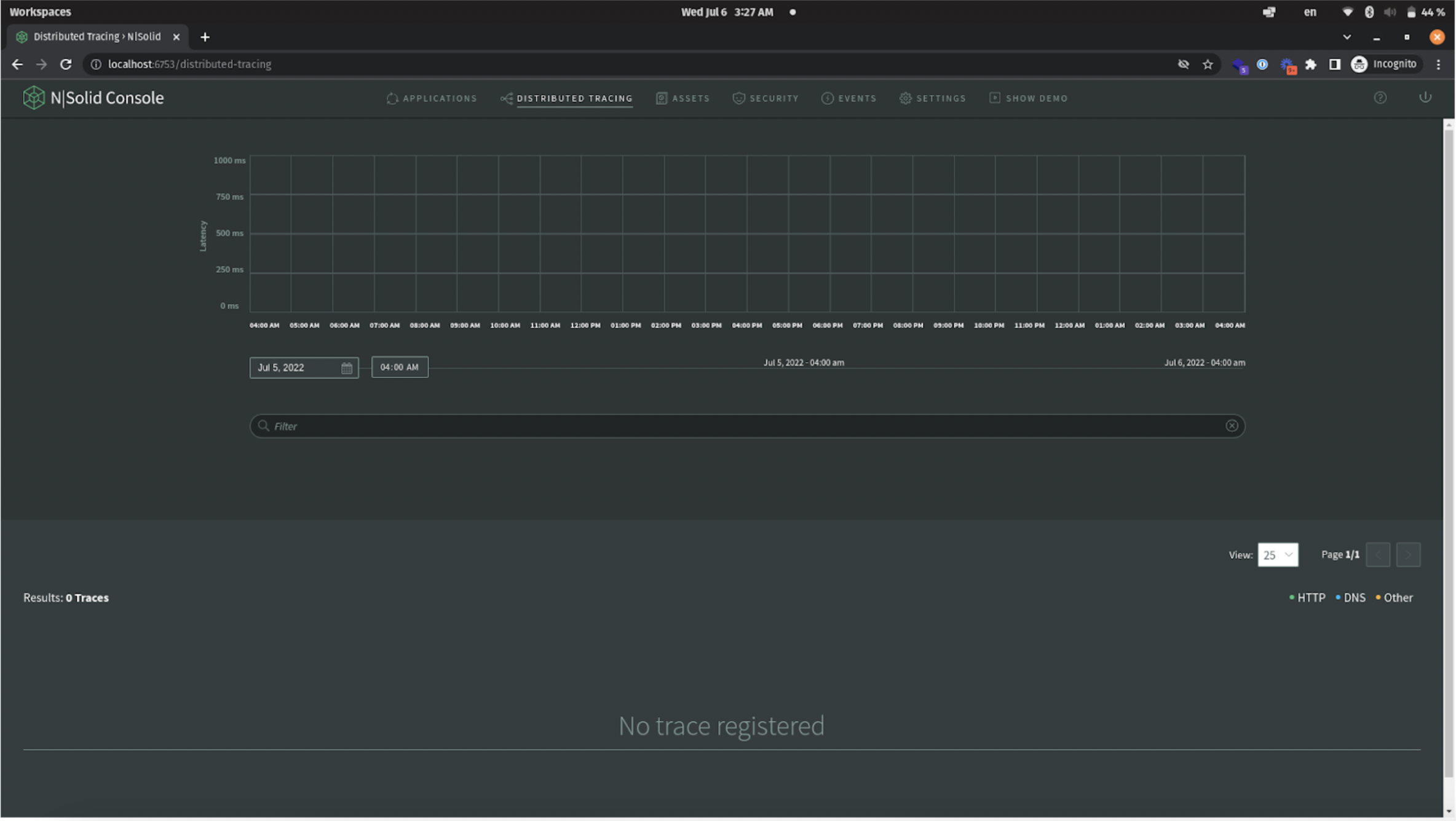Image resolution: width=1456 pixels, height=821 pixels.
Task: Open the calendar icon in date field
Action: tap(347, 367)
